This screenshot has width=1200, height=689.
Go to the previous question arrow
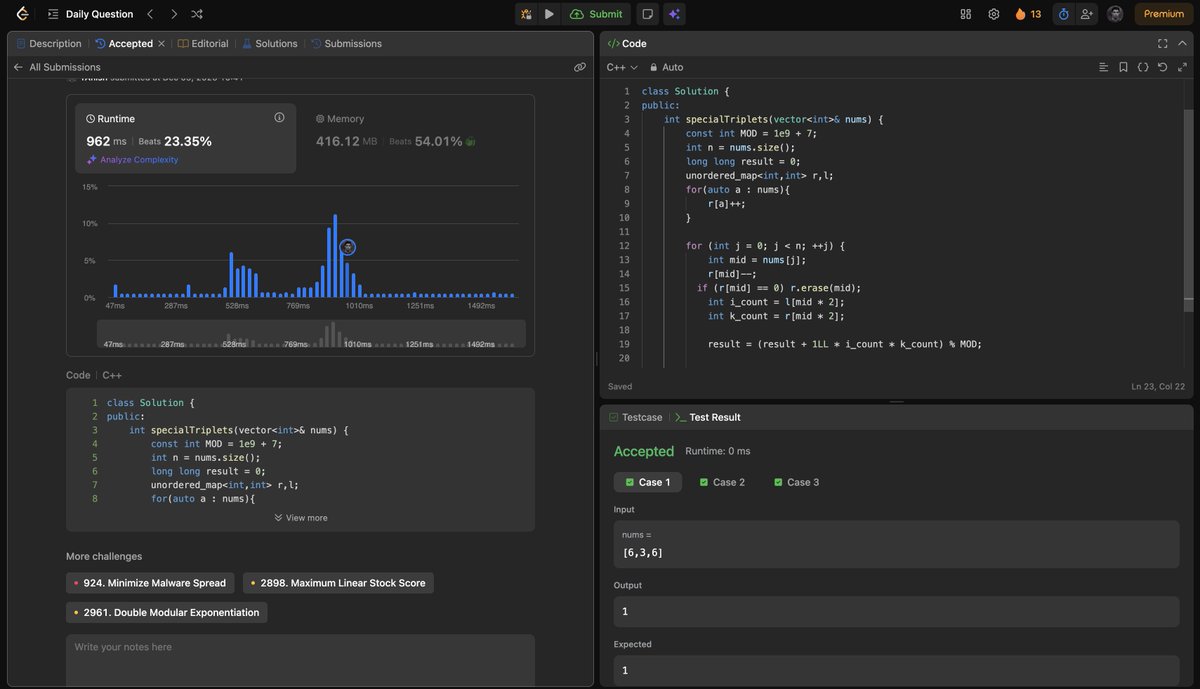150,14
